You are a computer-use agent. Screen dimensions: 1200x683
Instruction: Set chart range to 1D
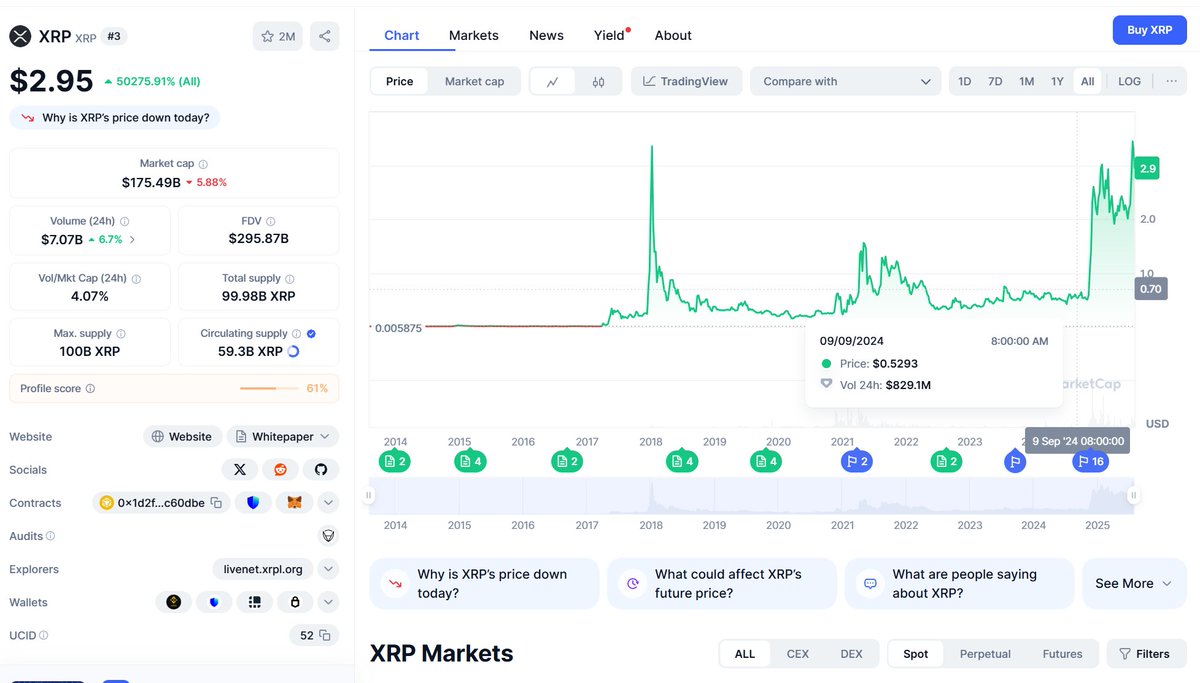pyautogui.click(x=964, y=82)
